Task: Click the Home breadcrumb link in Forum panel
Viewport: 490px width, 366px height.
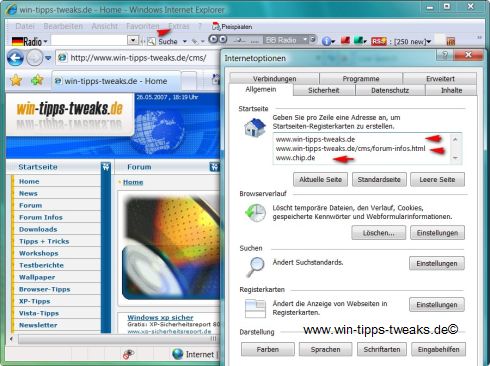Action: point(133,182)
